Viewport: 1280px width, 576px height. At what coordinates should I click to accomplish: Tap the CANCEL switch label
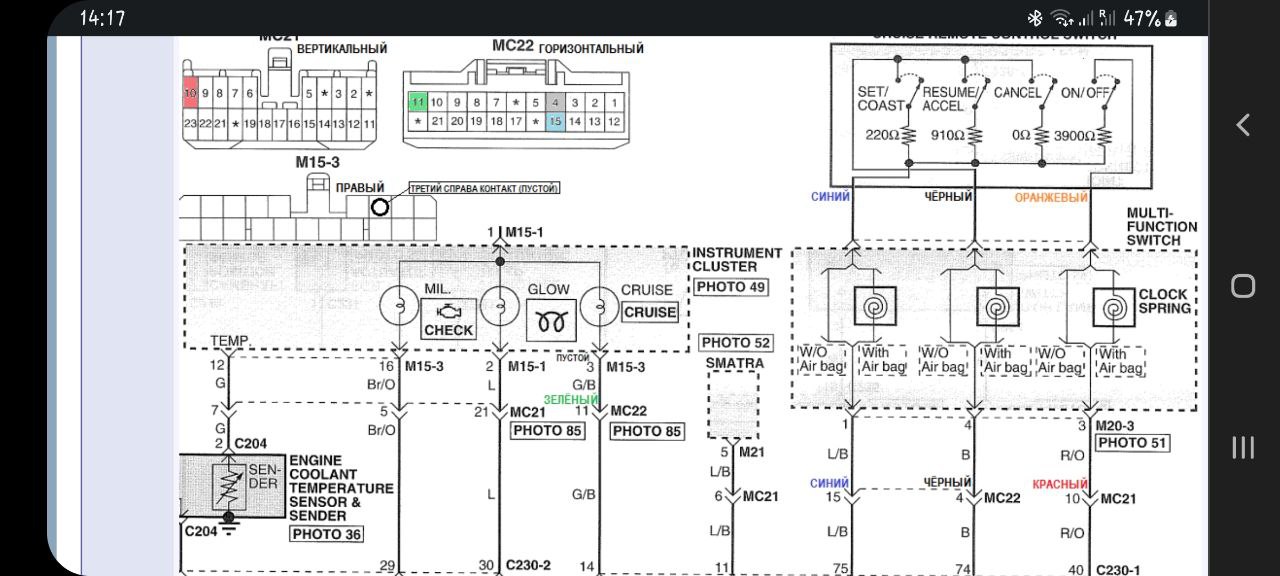(x=1017, y=92)
